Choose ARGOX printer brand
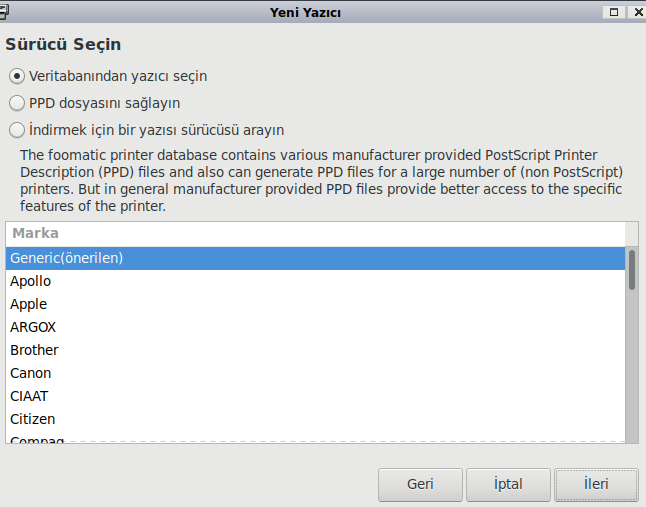The width and height of the screenshot is (646, 507). tap(33, 327)
